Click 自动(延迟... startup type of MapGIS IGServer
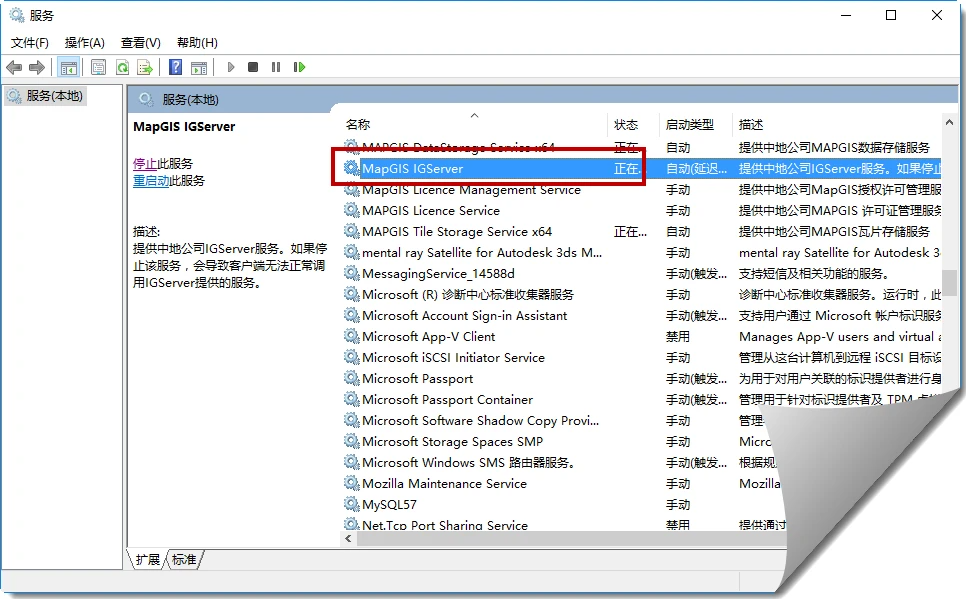The height and width of the screenshot is (599, 966). [x=696, y=168]
